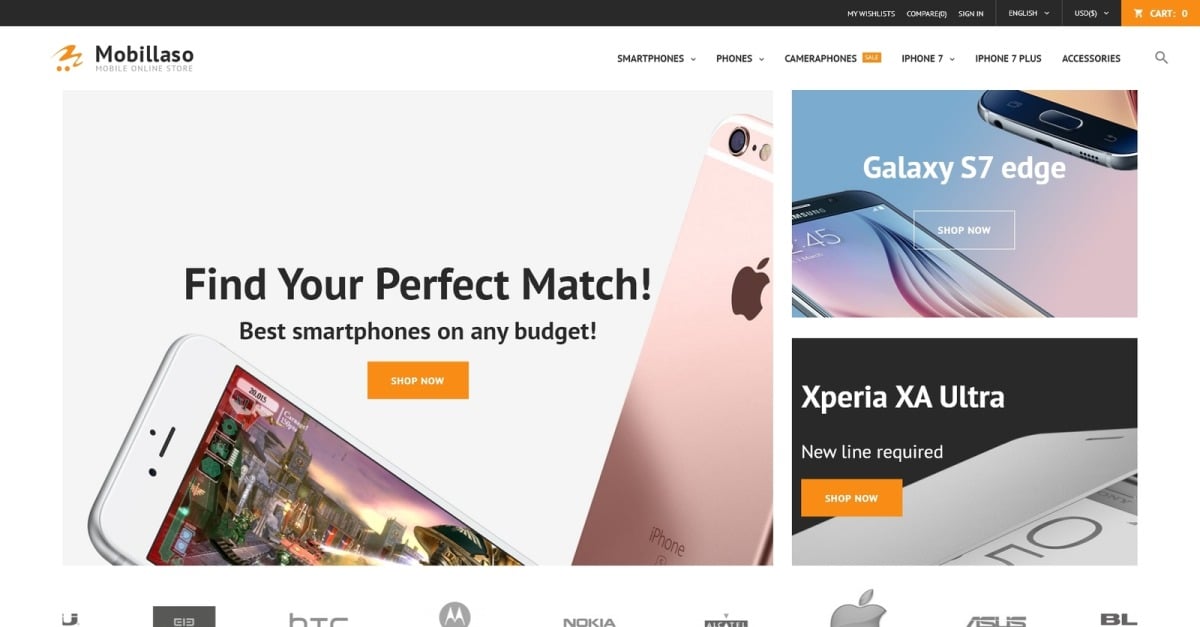The height and width of the screenshot is (627, 1200).
Task: Click the Sign In link
Action: 971,13
